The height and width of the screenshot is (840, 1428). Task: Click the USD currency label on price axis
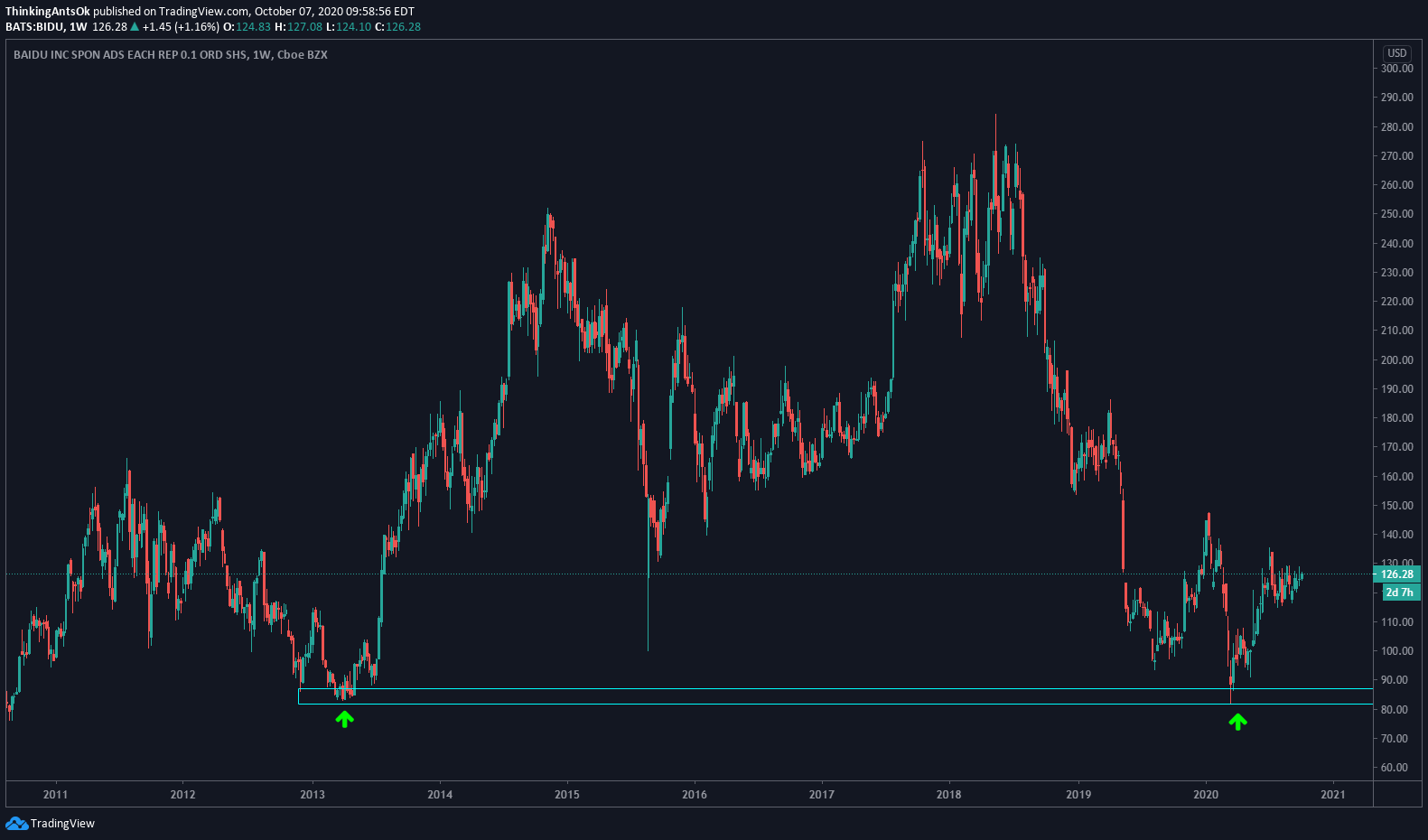(1397, 53)
